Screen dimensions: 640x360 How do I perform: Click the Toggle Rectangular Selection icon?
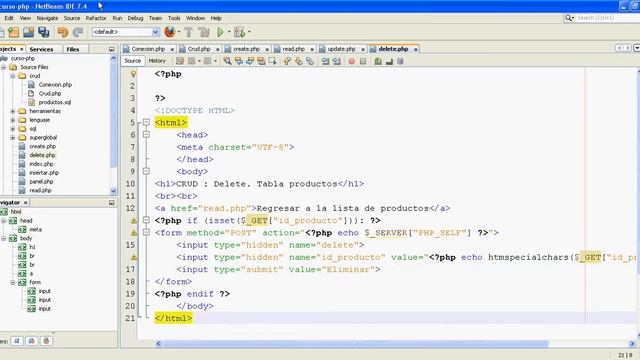point(272,61)
